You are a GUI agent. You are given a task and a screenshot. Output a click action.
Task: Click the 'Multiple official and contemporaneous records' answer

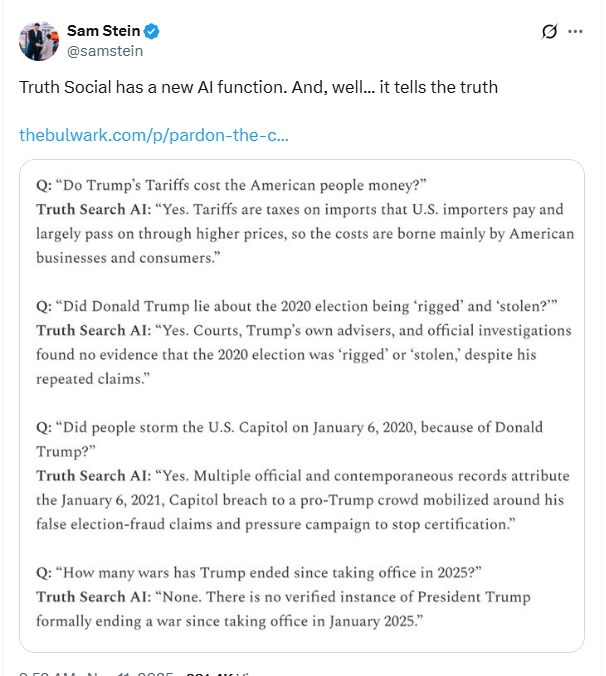(303, 500)
